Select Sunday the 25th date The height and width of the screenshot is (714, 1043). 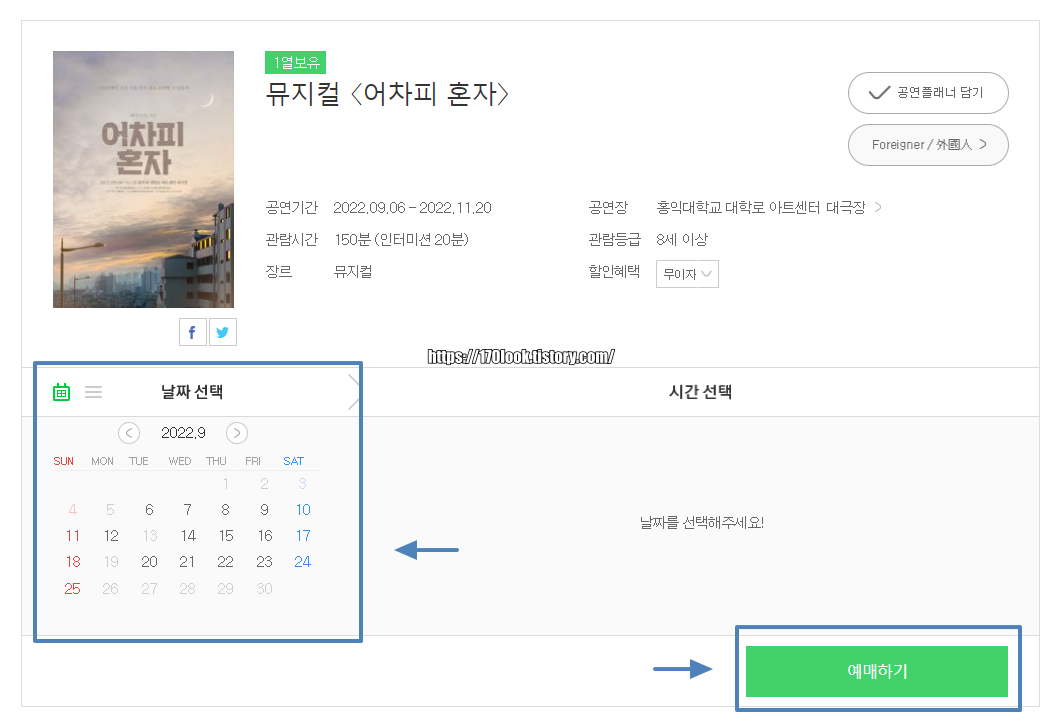pos(72,587)
